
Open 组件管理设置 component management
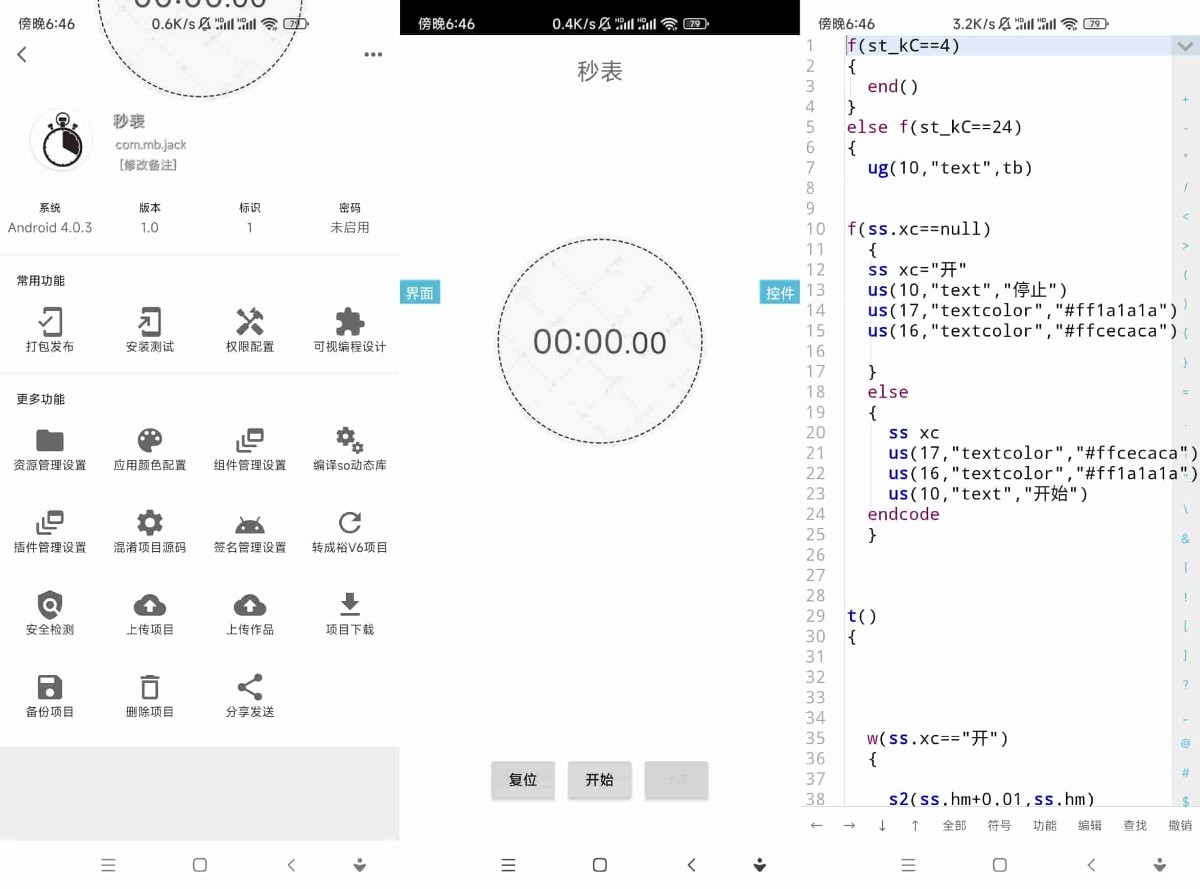click(x=250, y=450)
